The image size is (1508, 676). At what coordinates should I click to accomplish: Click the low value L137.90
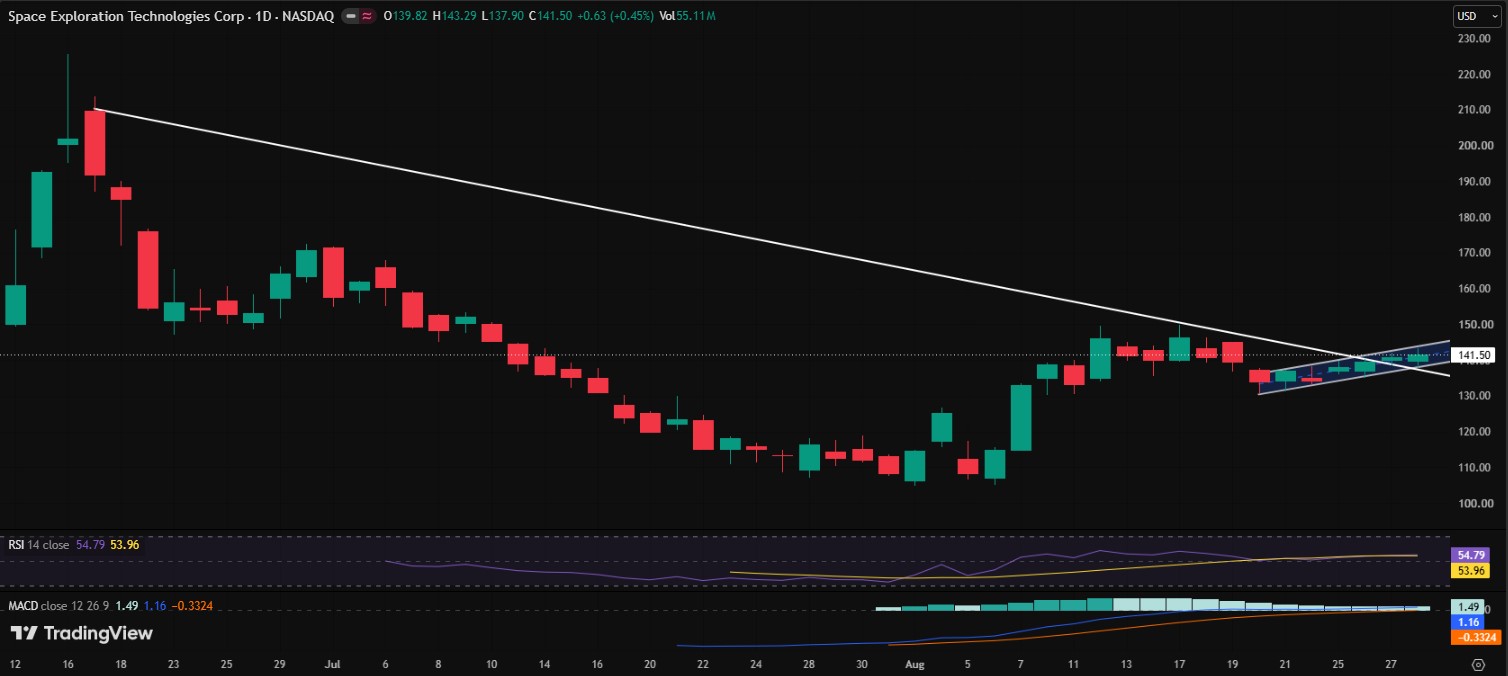503,17
